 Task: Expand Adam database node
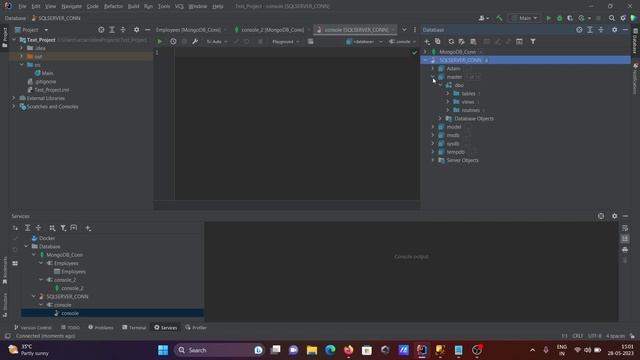[433, 69]
